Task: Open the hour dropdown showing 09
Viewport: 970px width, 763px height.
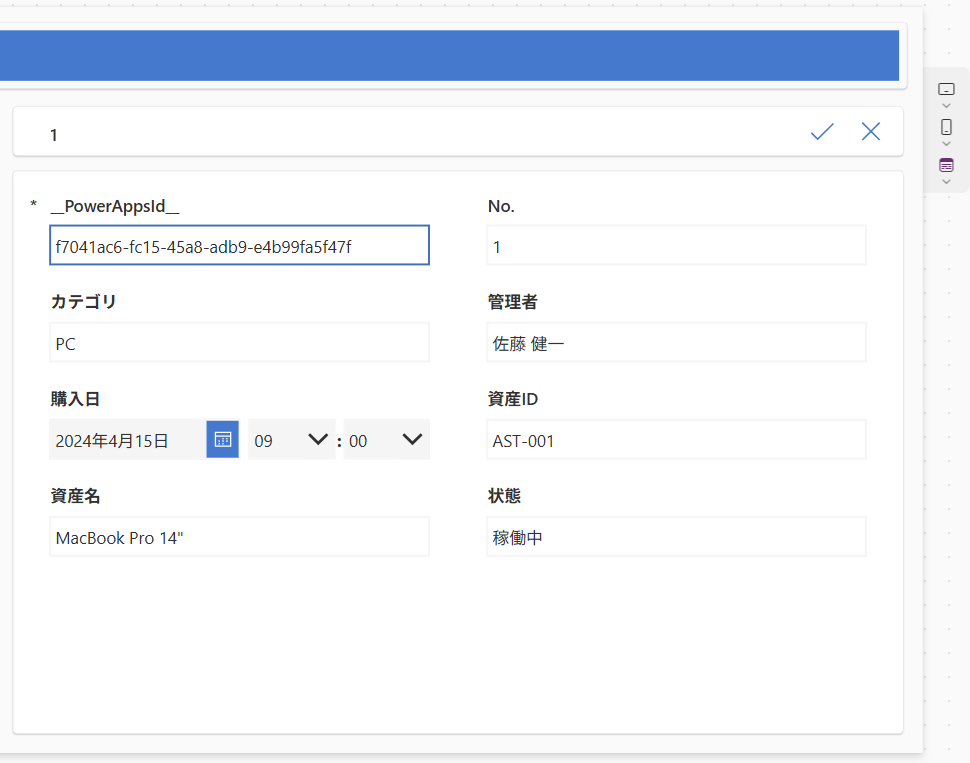Action: (291, 440)
